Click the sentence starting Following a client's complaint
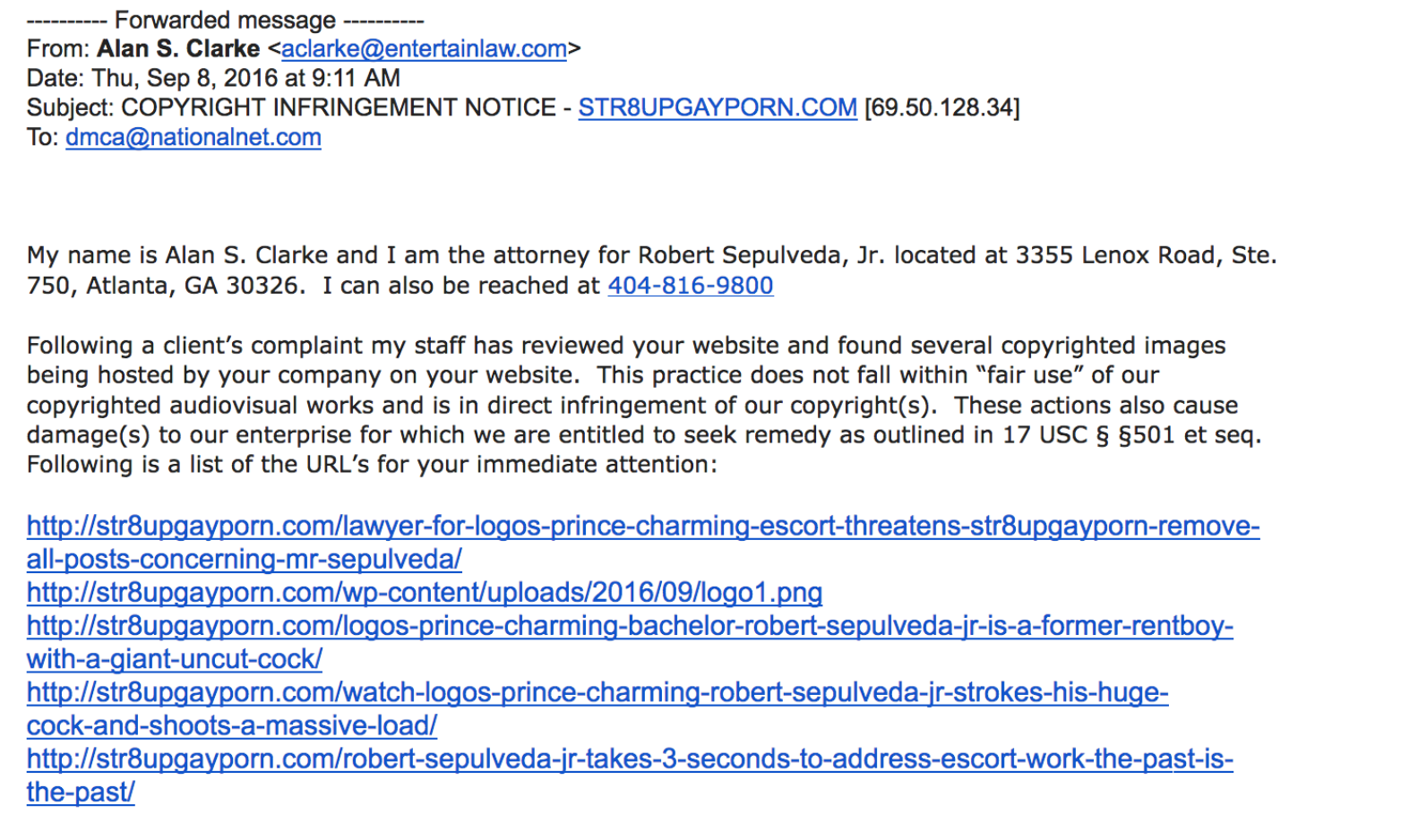The image size is (1401, 840). [626, 360]
